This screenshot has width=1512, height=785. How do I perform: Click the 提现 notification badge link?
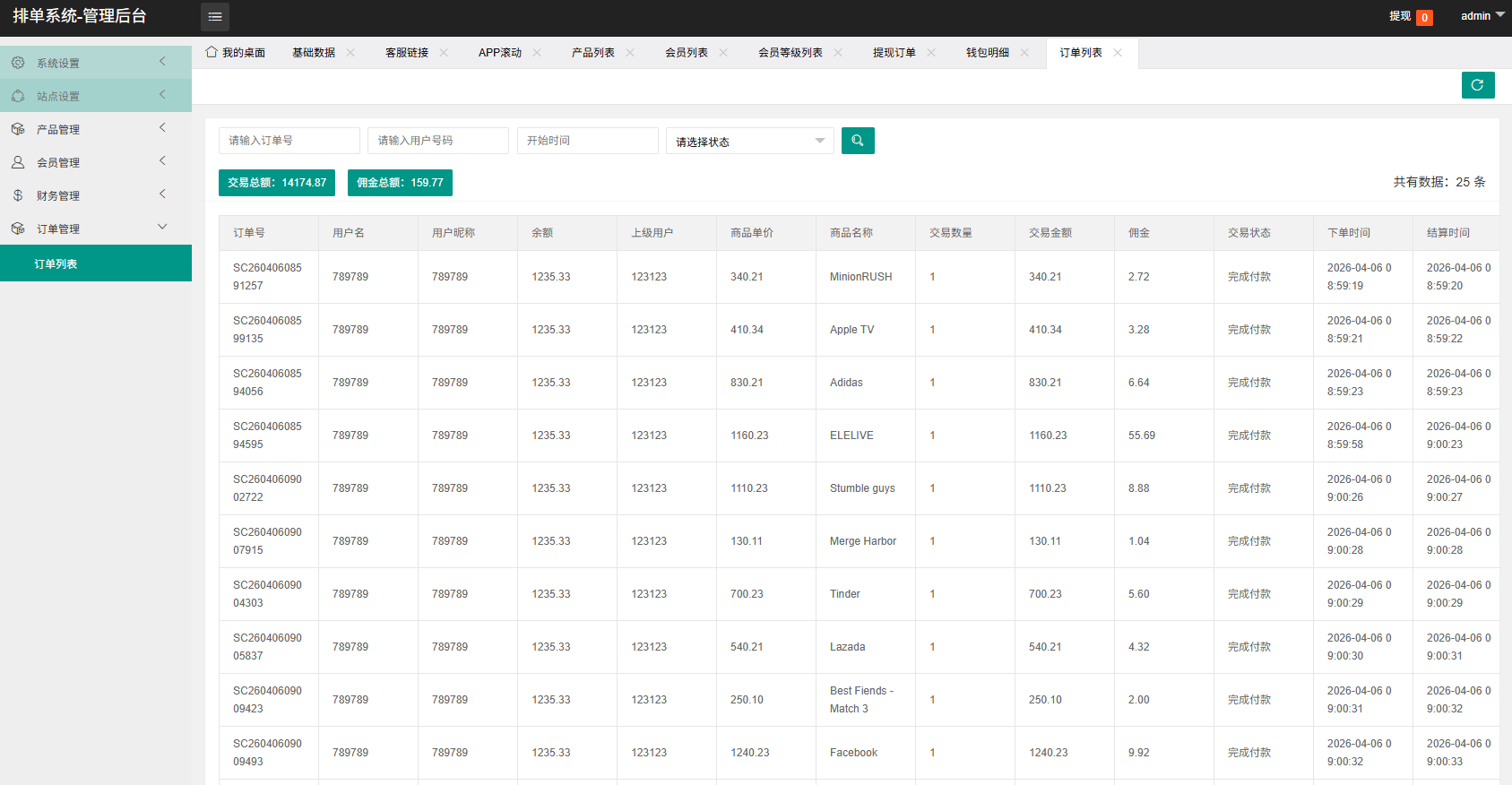[1410, 16]
